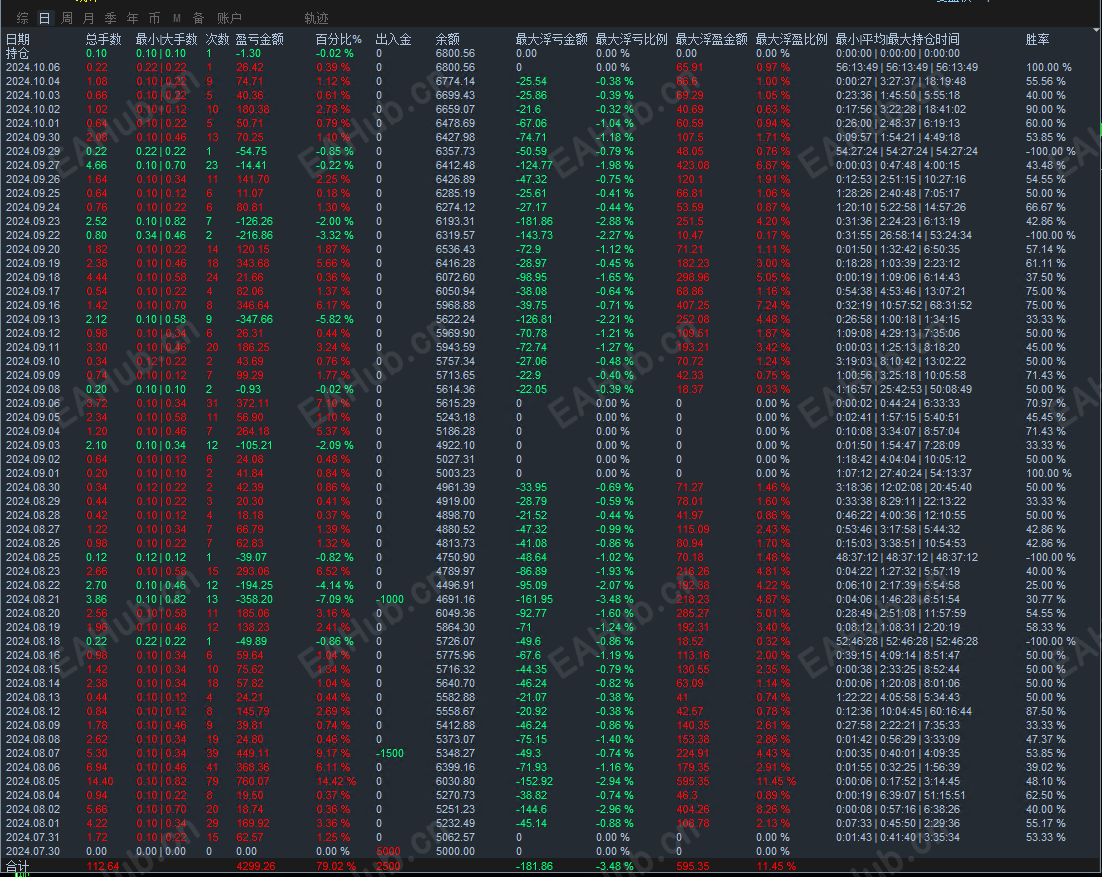
Task: Click the 5000 deposit on 2024.07.30
Action: 388,852
